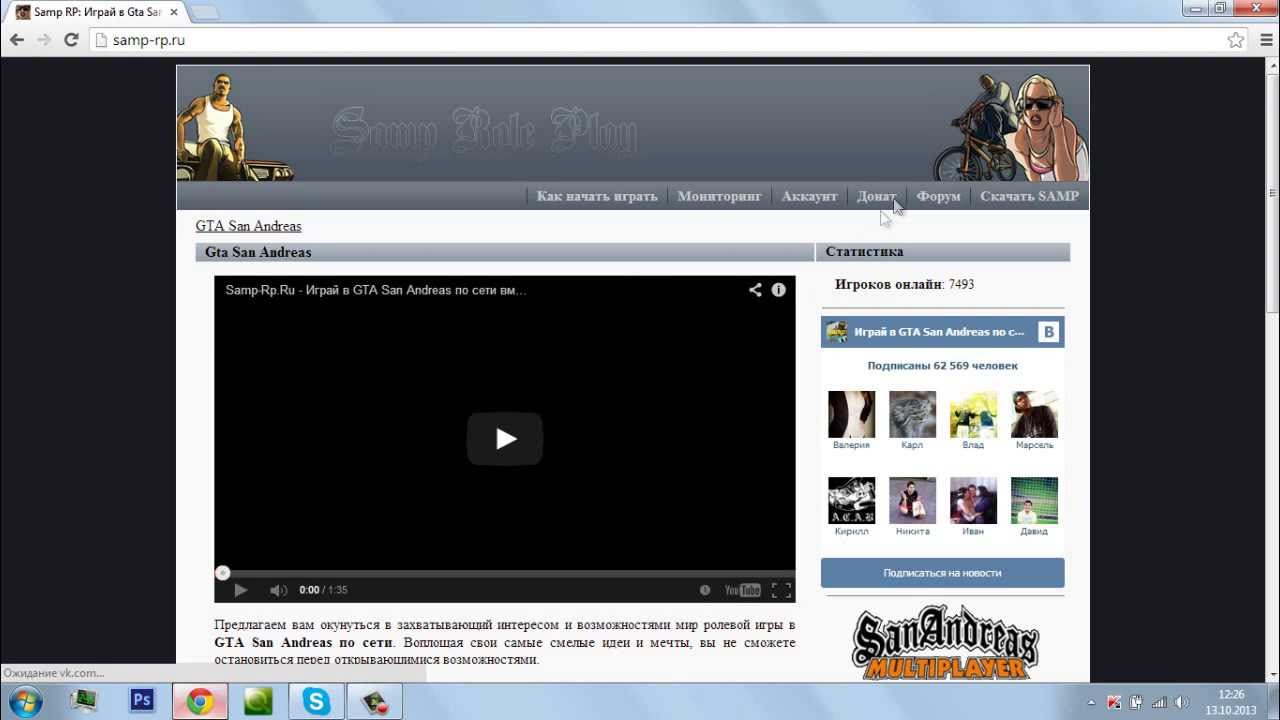Open the VK group title 'Играй в GTA San Andreas'

(x=939, y=332)
